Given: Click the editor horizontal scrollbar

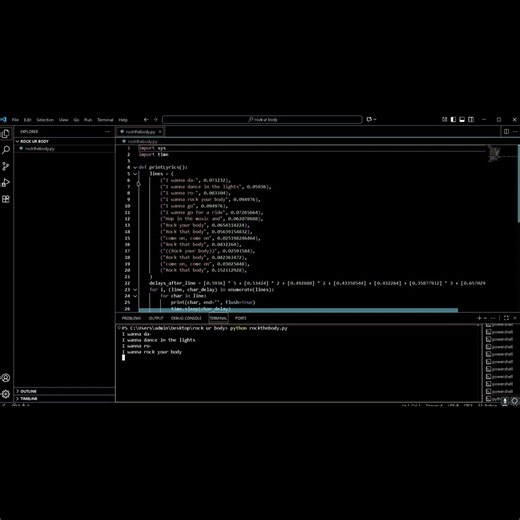Looking at the screenshot, I should click(x=298, y=310).
